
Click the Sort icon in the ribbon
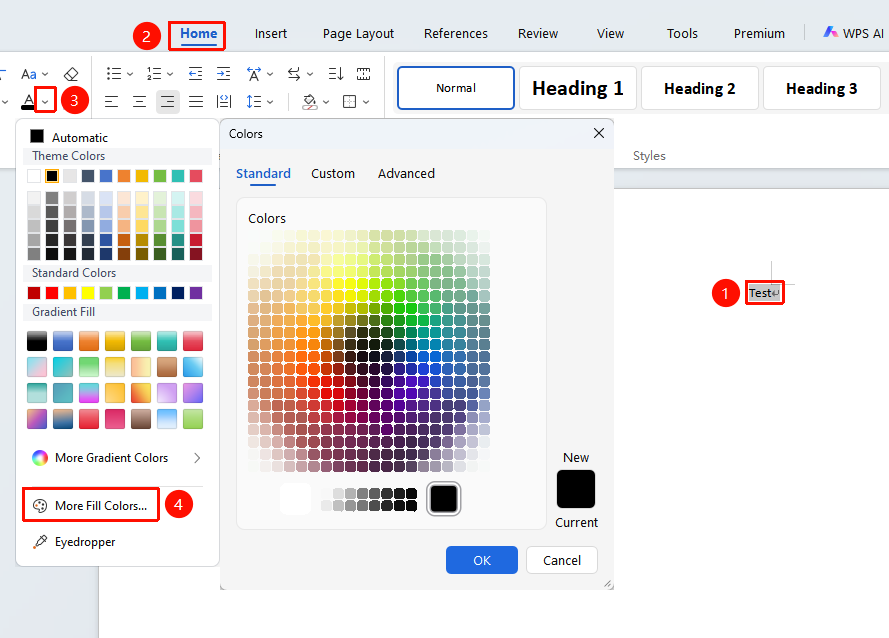click(x=336, y=74)
